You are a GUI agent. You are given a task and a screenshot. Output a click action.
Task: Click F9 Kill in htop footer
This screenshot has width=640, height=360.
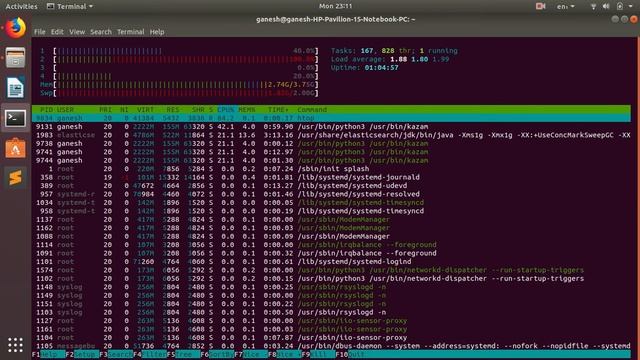tap(318, 354)
